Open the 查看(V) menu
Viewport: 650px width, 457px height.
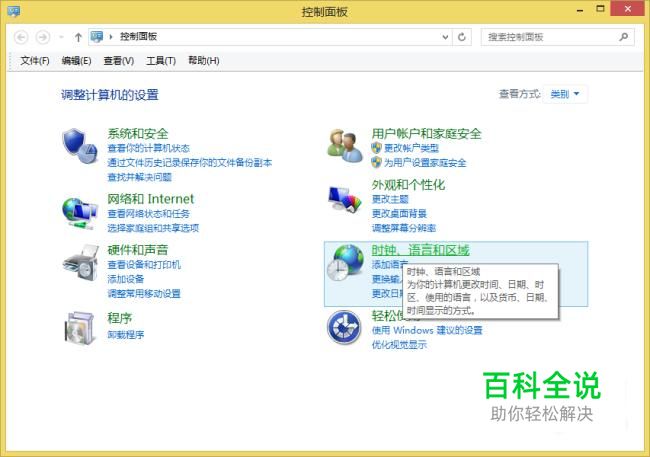[x=119, y=61]
